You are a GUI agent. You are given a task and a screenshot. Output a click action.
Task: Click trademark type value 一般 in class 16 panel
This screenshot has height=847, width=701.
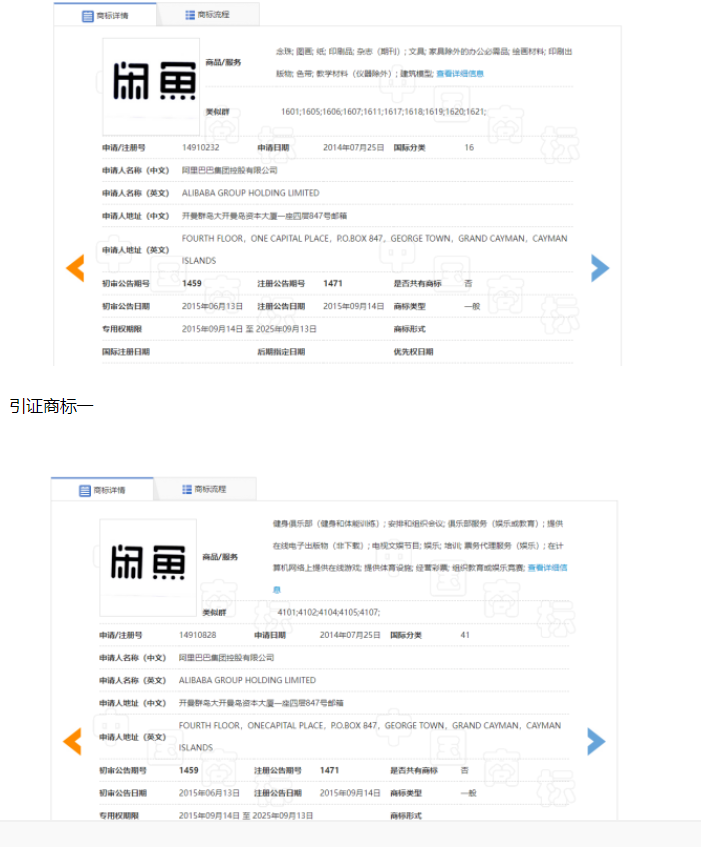(x=472, y=306)
